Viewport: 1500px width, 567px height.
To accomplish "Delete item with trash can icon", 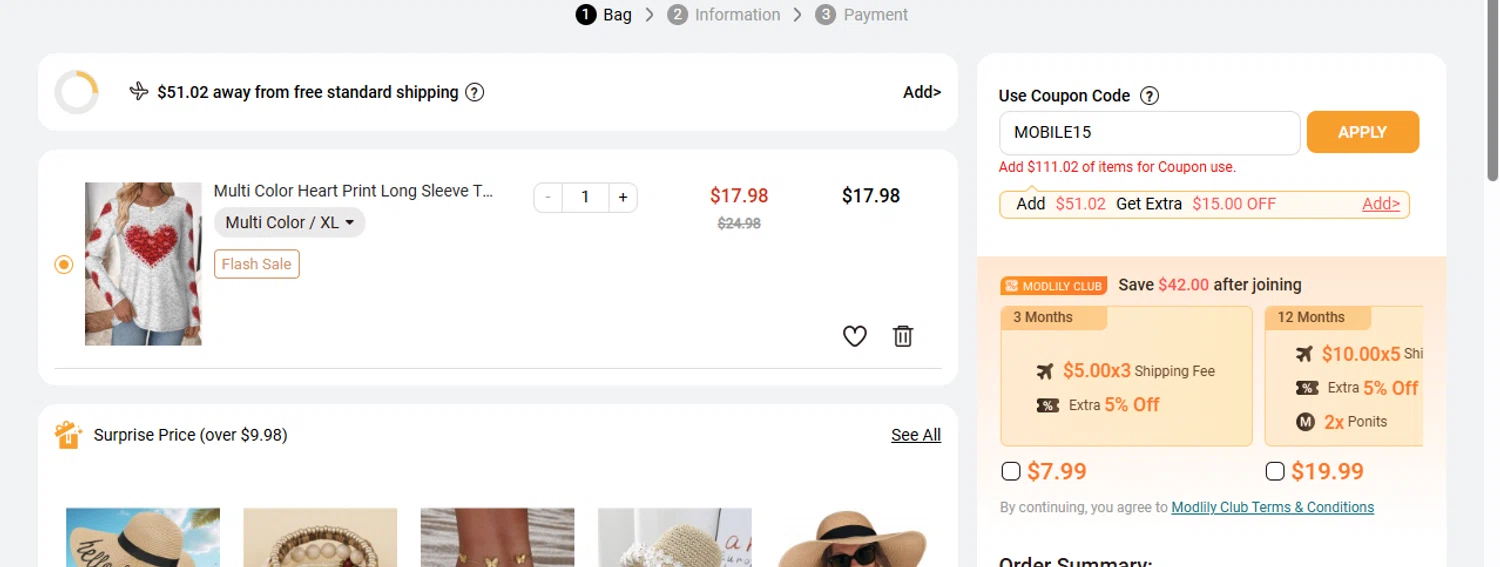I will click(x=903, y=336).
